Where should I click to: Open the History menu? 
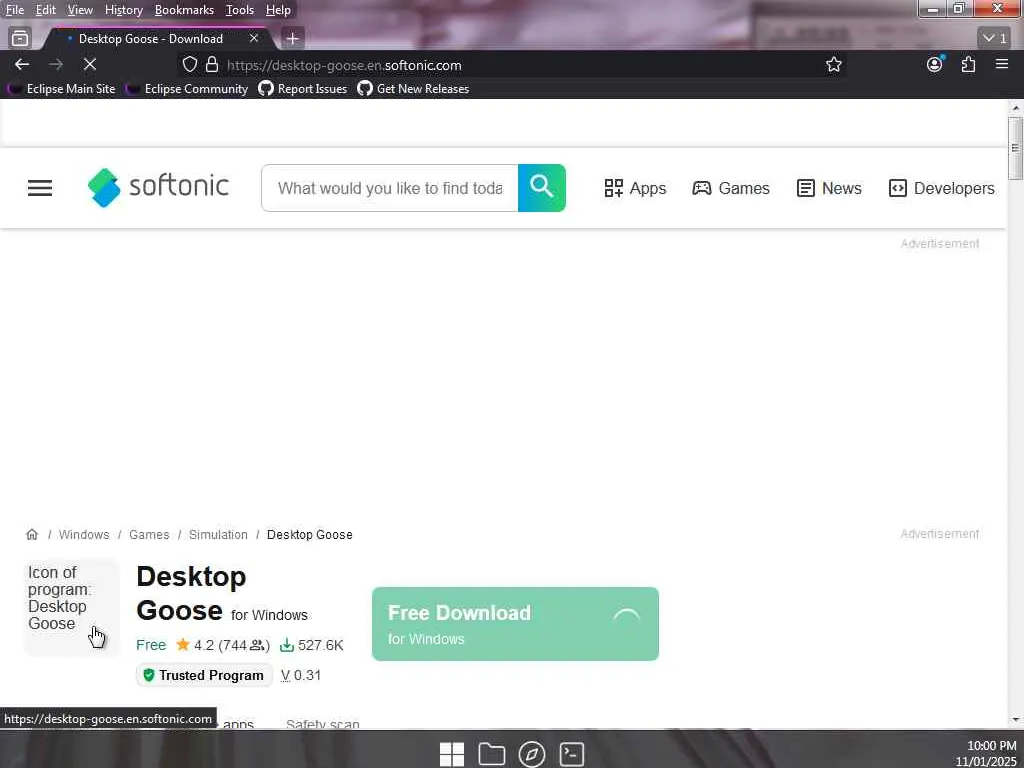click(124, 10)
